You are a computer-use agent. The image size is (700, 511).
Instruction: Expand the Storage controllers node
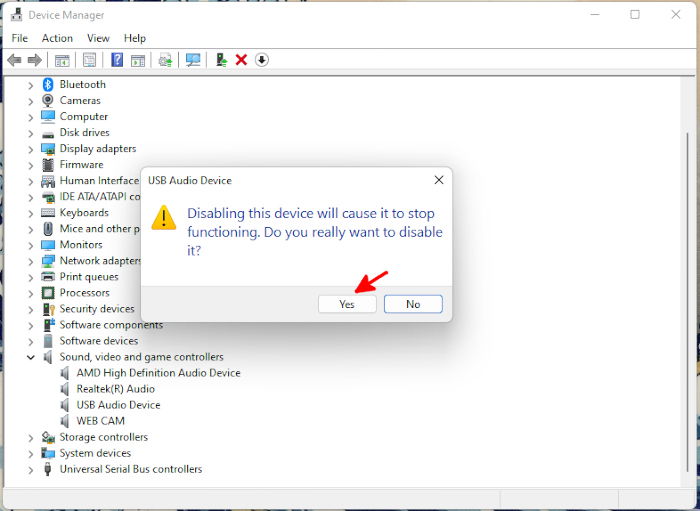pyautogui.click(x=30, y=437)
